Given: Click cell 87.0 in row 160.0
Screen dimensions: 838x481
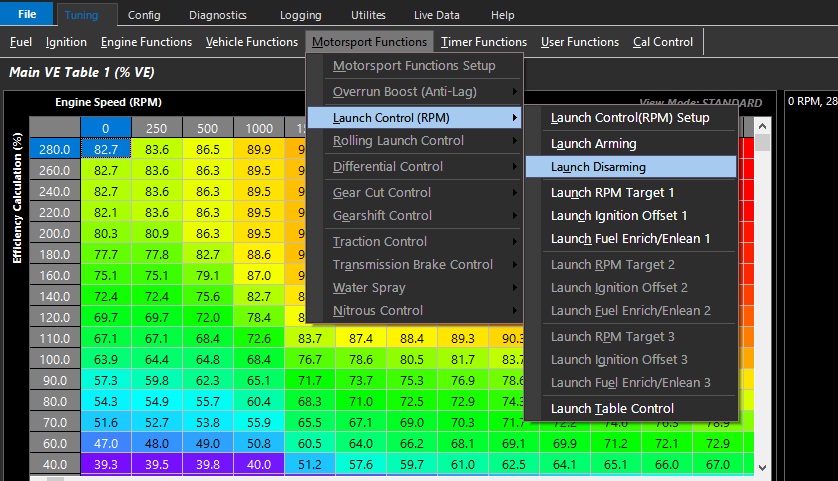Looking at the screenshot, I should [x=259, y=275].
